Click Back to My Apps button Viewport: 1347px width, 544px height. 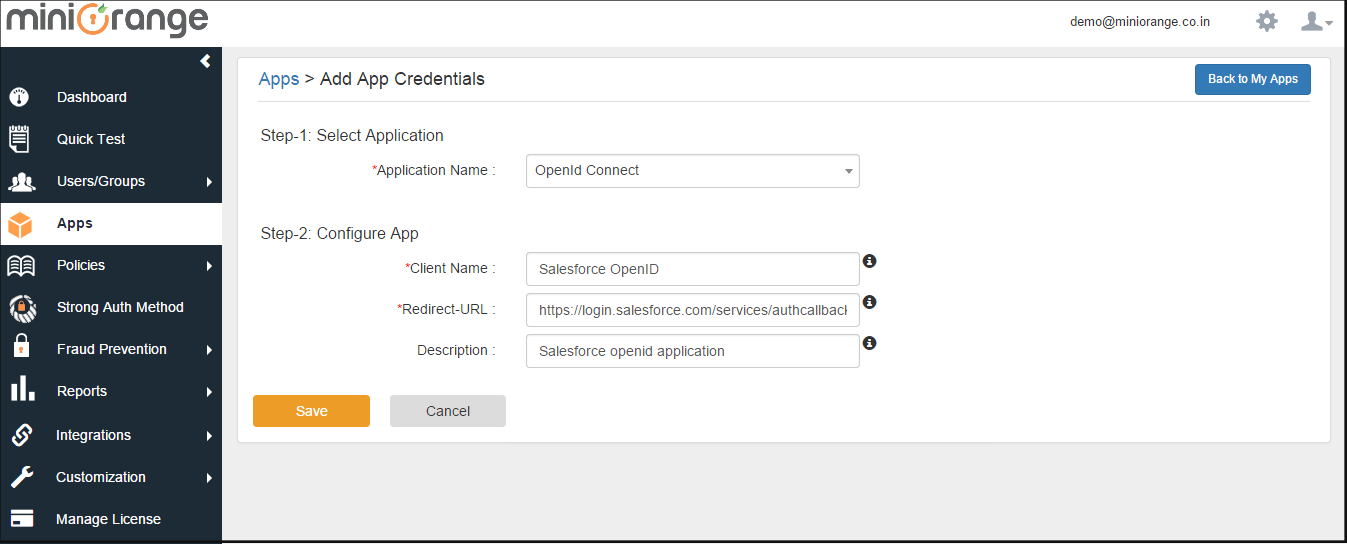point(1253,79)
